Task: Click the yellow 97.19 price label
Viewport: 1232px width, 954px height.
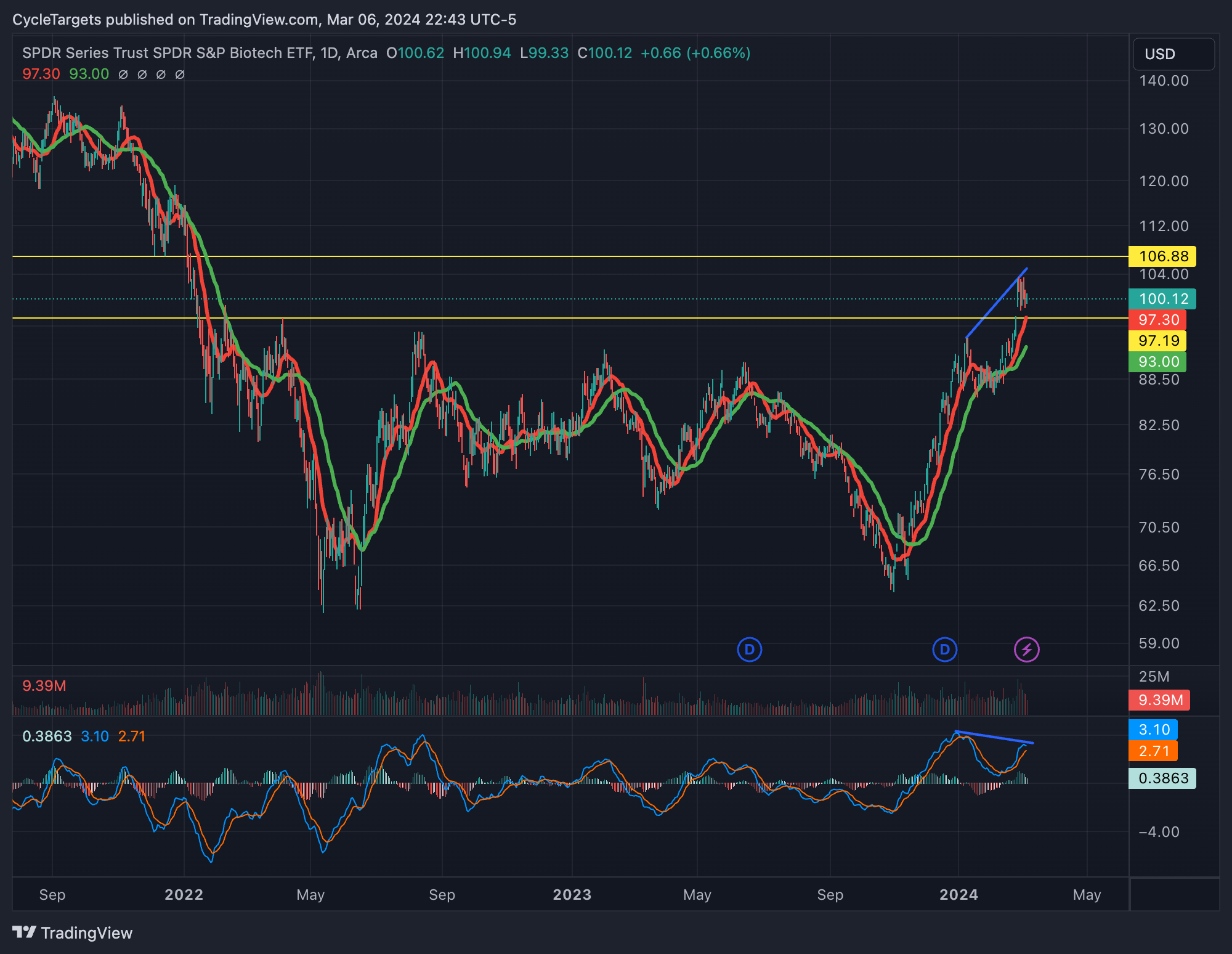Action: click(1157, 341)
